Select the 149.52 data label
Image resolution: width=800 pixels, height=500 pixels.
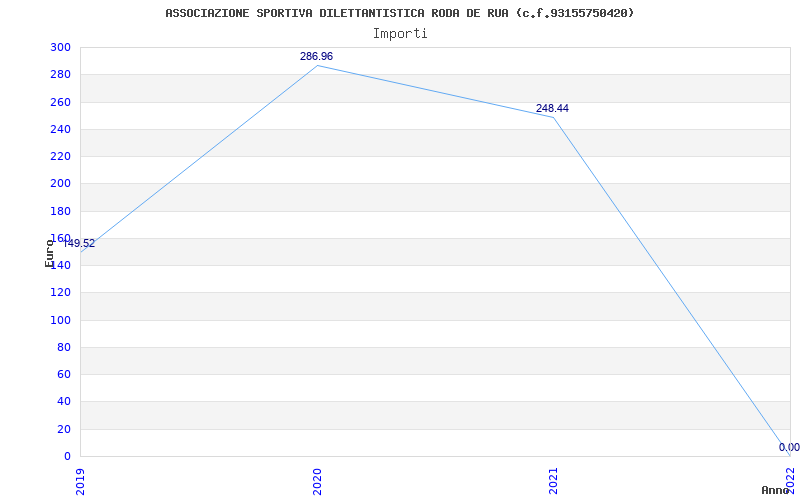[x=79, y=244]
